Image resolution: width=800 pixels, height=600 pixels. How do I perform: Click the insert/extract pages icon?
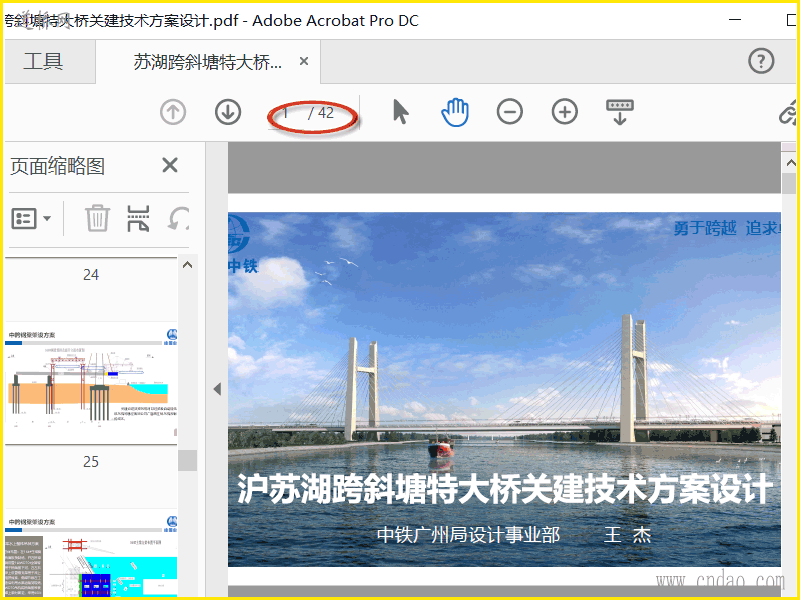[138, 218]
